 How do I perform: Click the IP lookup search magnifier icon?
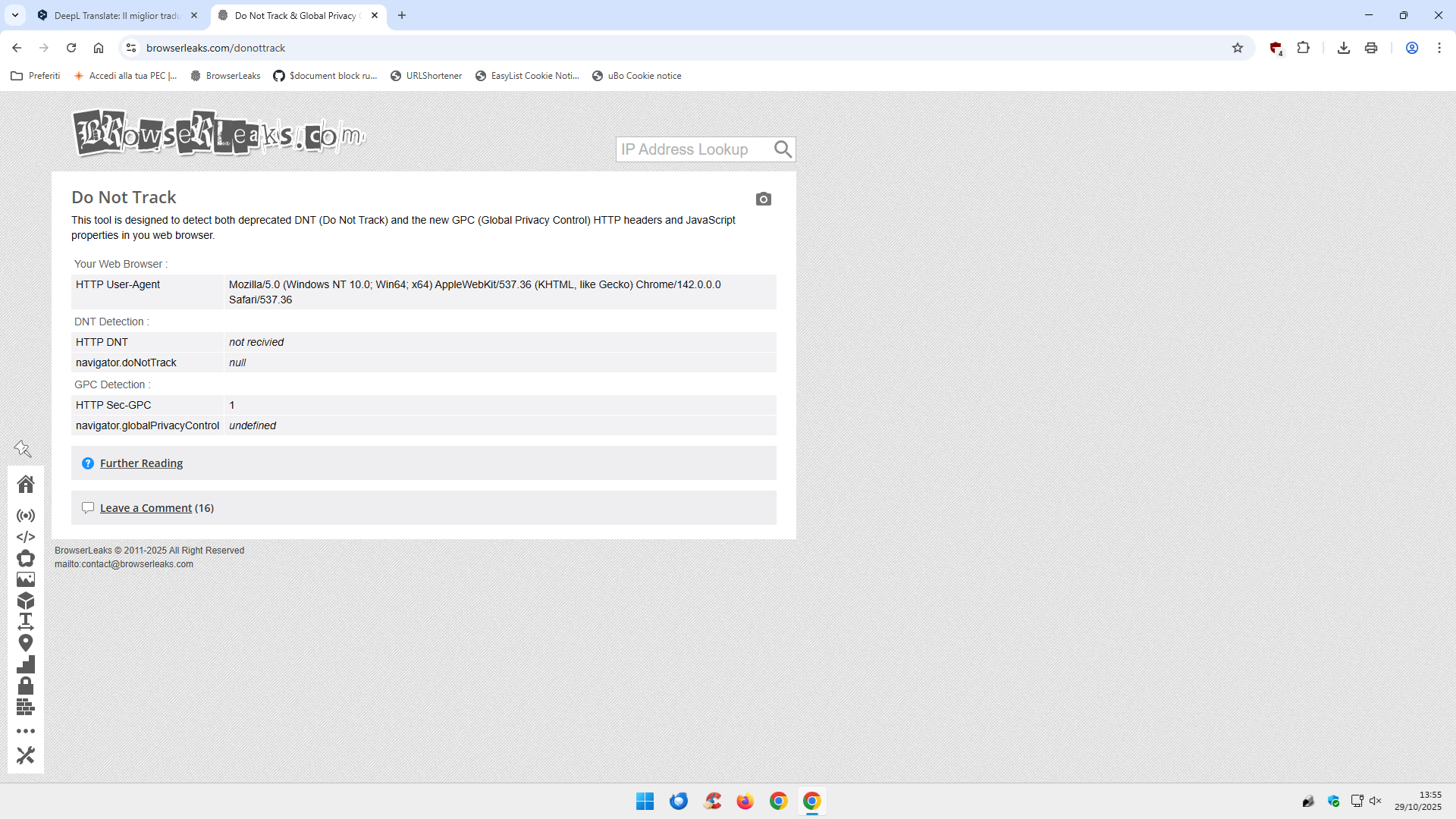point(783,149)
